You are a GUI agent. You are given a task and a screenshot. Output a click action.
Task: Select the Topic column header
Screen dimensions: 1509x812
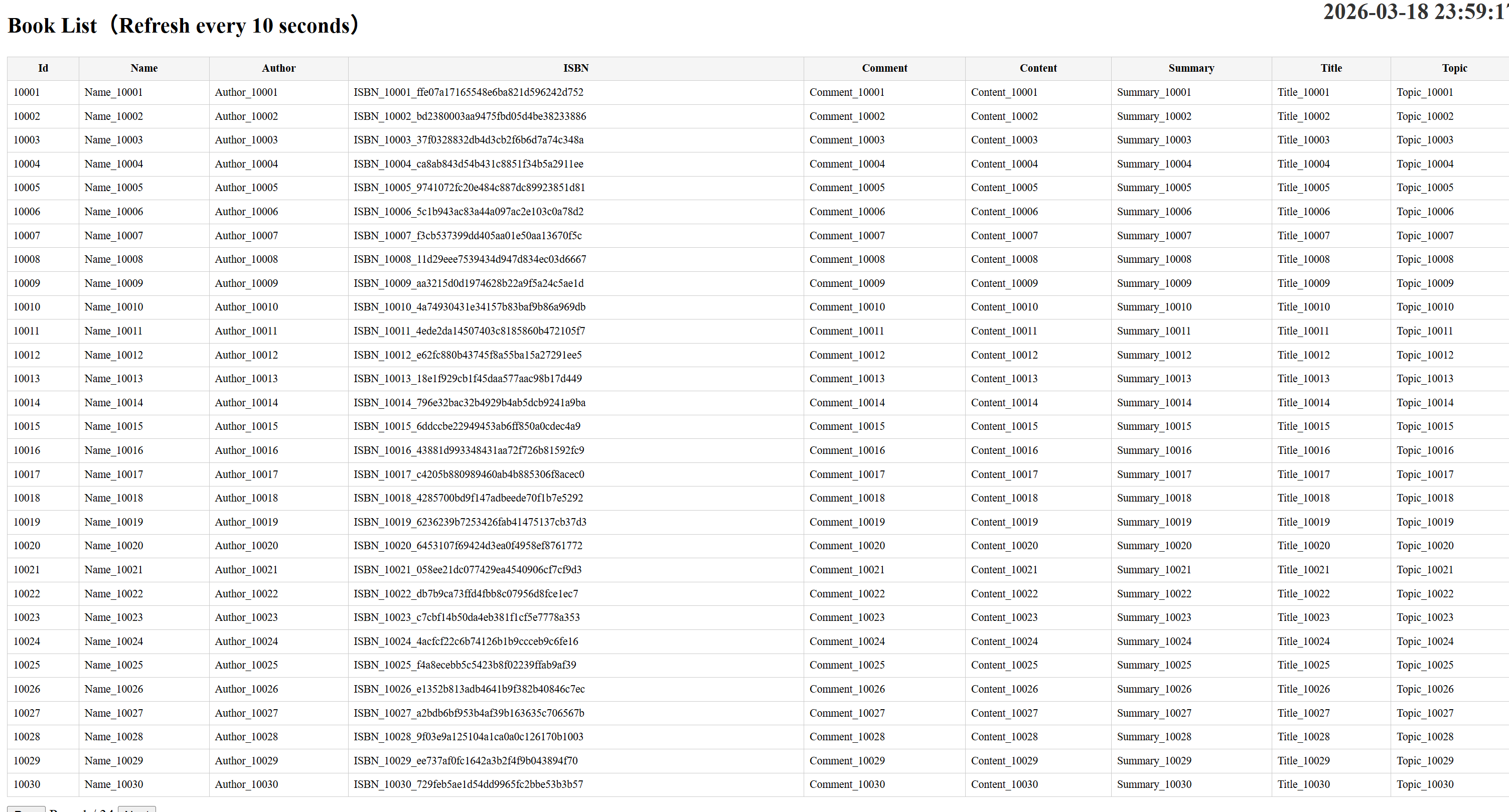coord(1454,68)
